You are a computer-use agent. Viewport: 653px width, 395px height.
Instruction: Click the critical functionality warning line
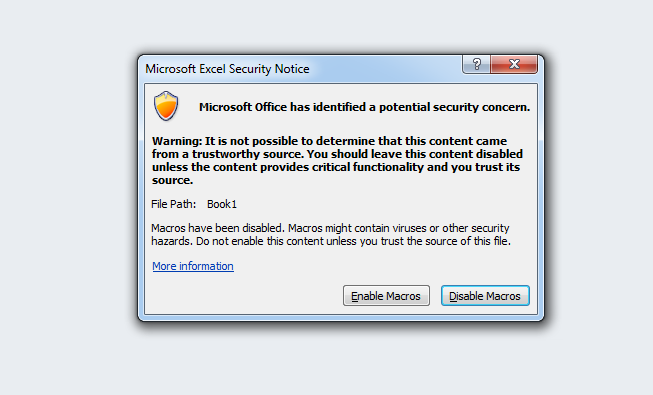336,167
